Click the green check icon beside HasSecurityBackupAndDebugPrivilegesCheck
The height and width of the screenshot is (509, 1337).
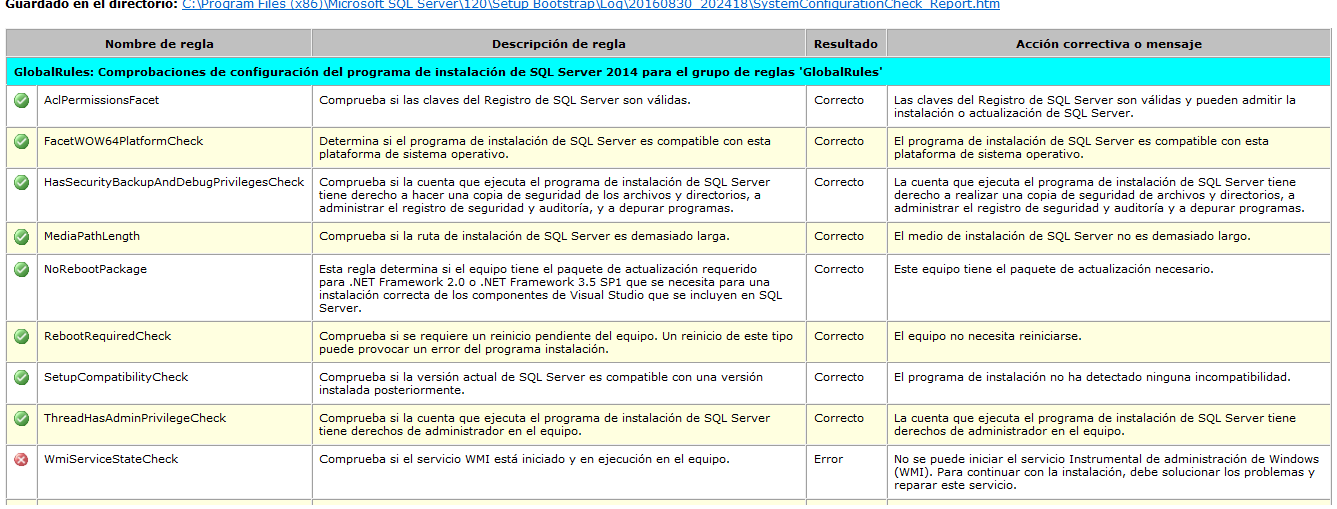[21, 182]
